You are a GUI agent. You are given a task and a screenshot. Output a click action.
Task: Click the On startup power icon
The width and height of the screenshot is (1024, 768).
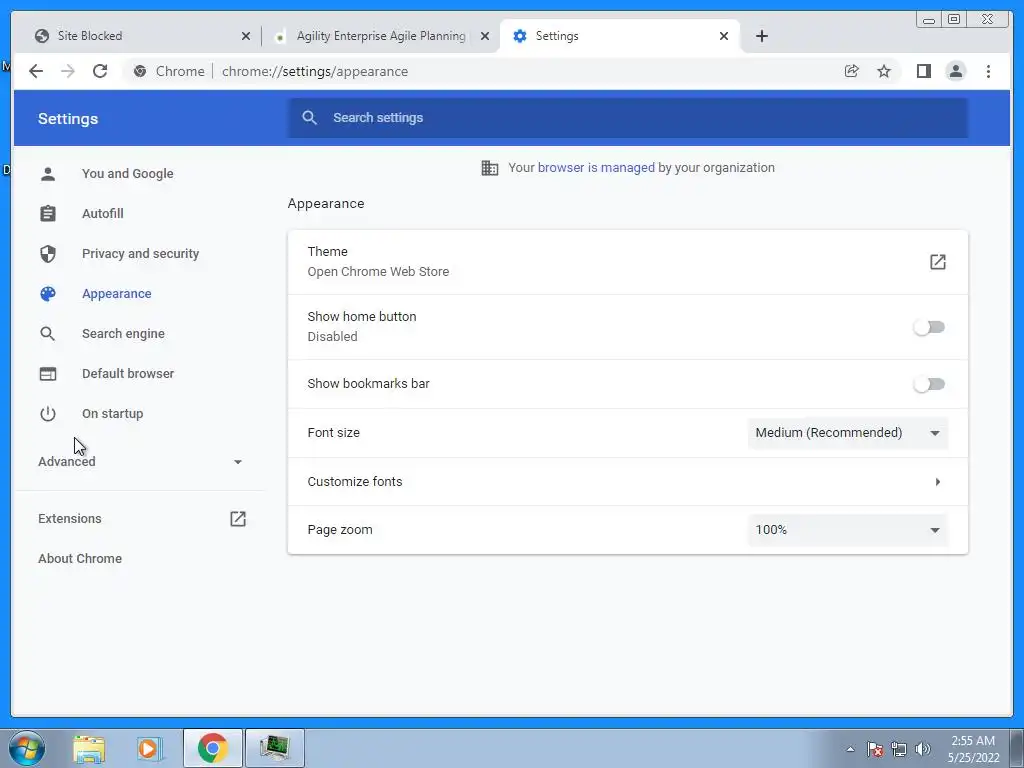(48, 413)
